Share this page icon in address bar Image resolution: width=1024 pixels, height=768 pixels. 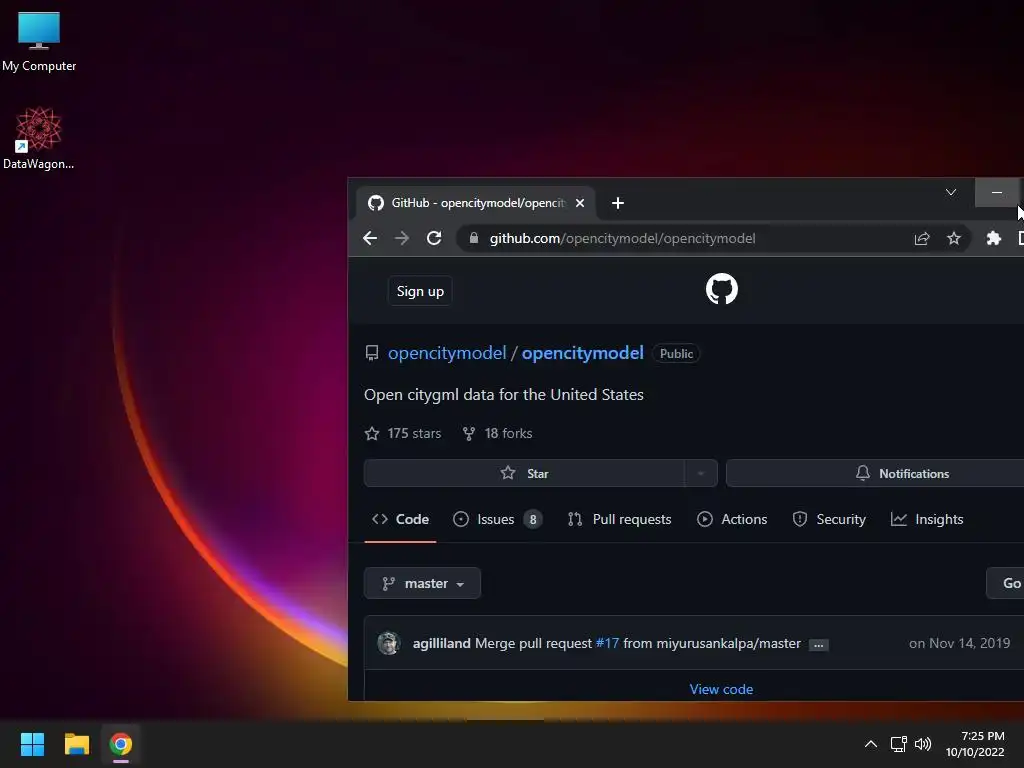(921, 238)
